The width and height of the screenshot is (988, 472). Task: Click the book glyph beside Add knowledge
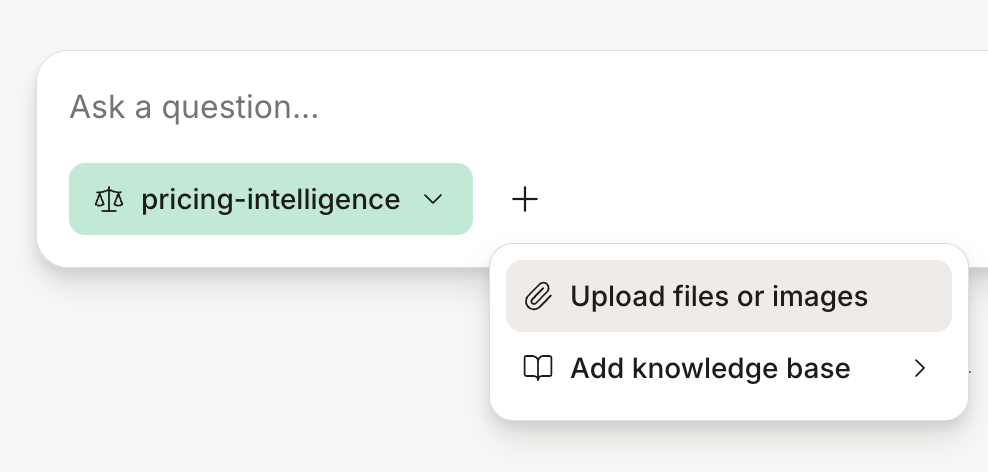click(538, 368)
